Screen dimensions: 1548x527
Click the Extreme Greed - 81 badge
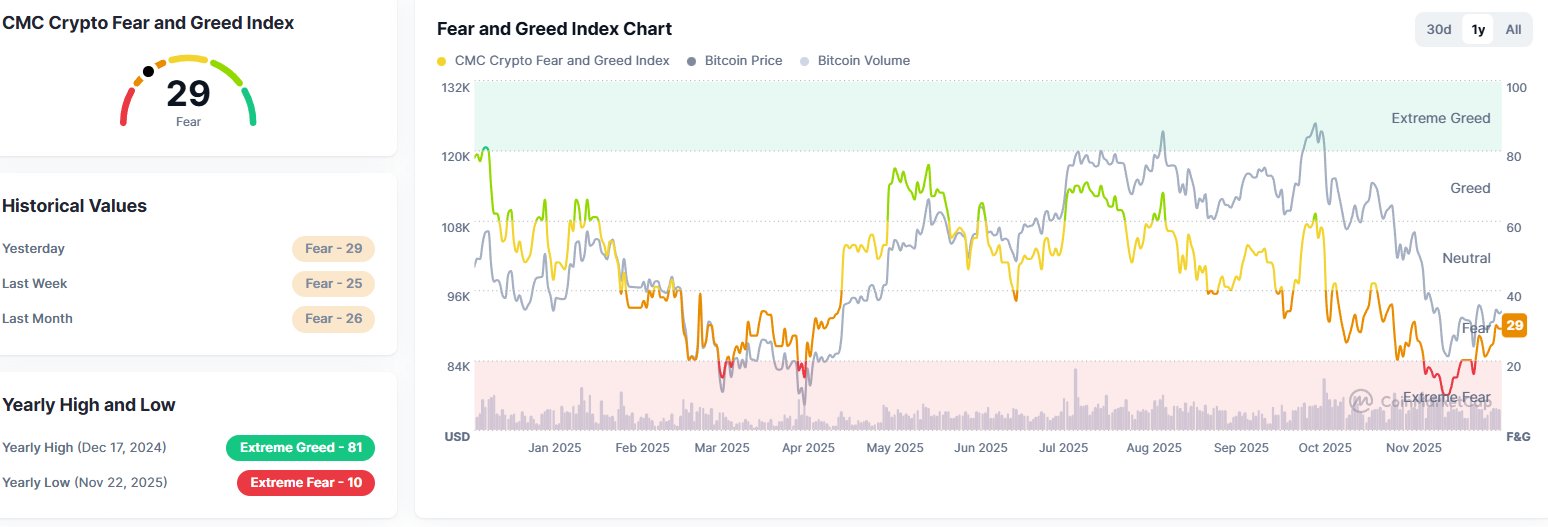click(x=300, y=447)
